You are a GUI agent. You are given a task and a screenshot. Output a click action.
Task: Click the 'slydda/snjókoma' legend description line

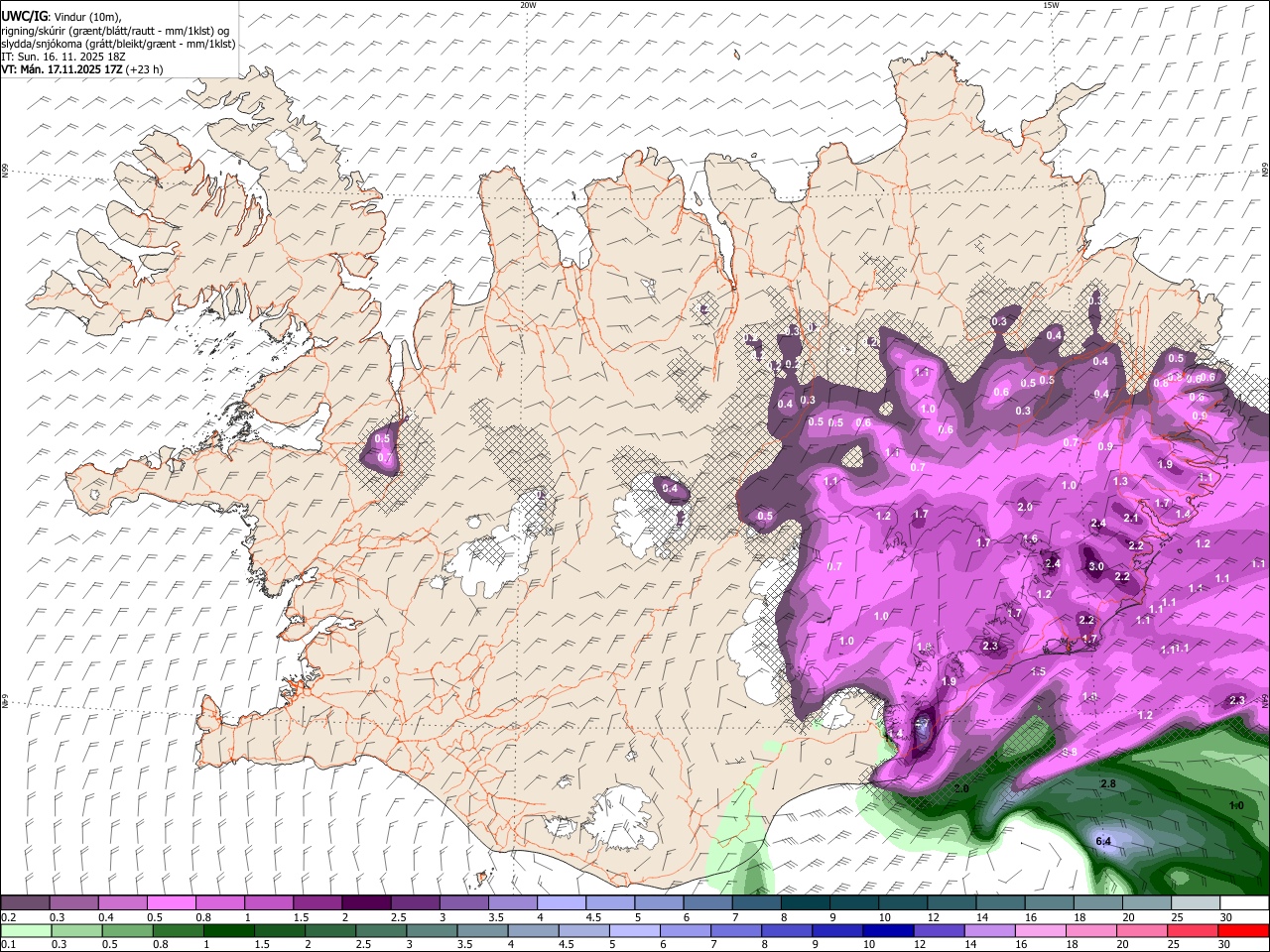click(118, 44)
